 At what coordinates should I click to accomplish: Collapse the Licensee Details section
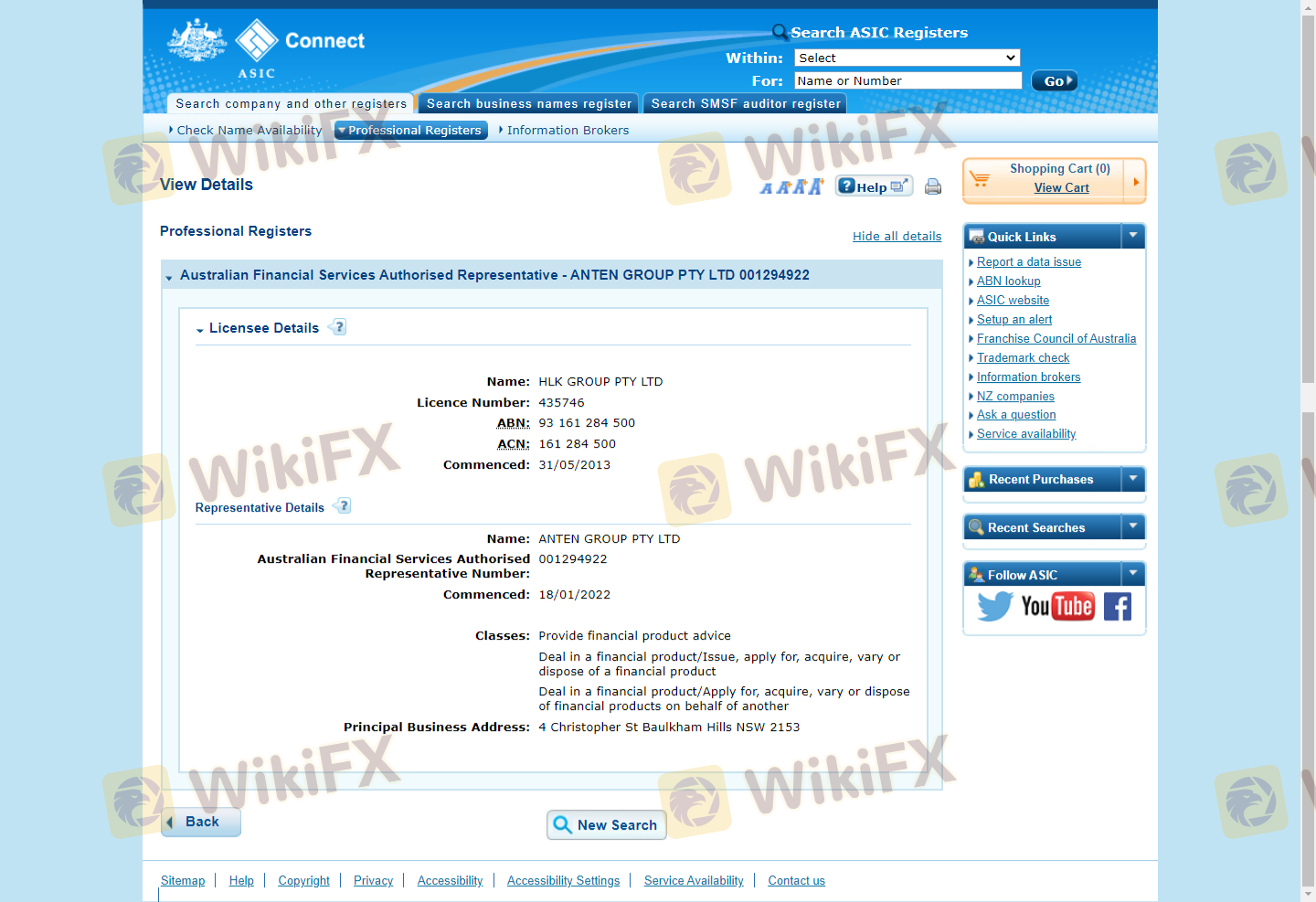coord(200,329)
